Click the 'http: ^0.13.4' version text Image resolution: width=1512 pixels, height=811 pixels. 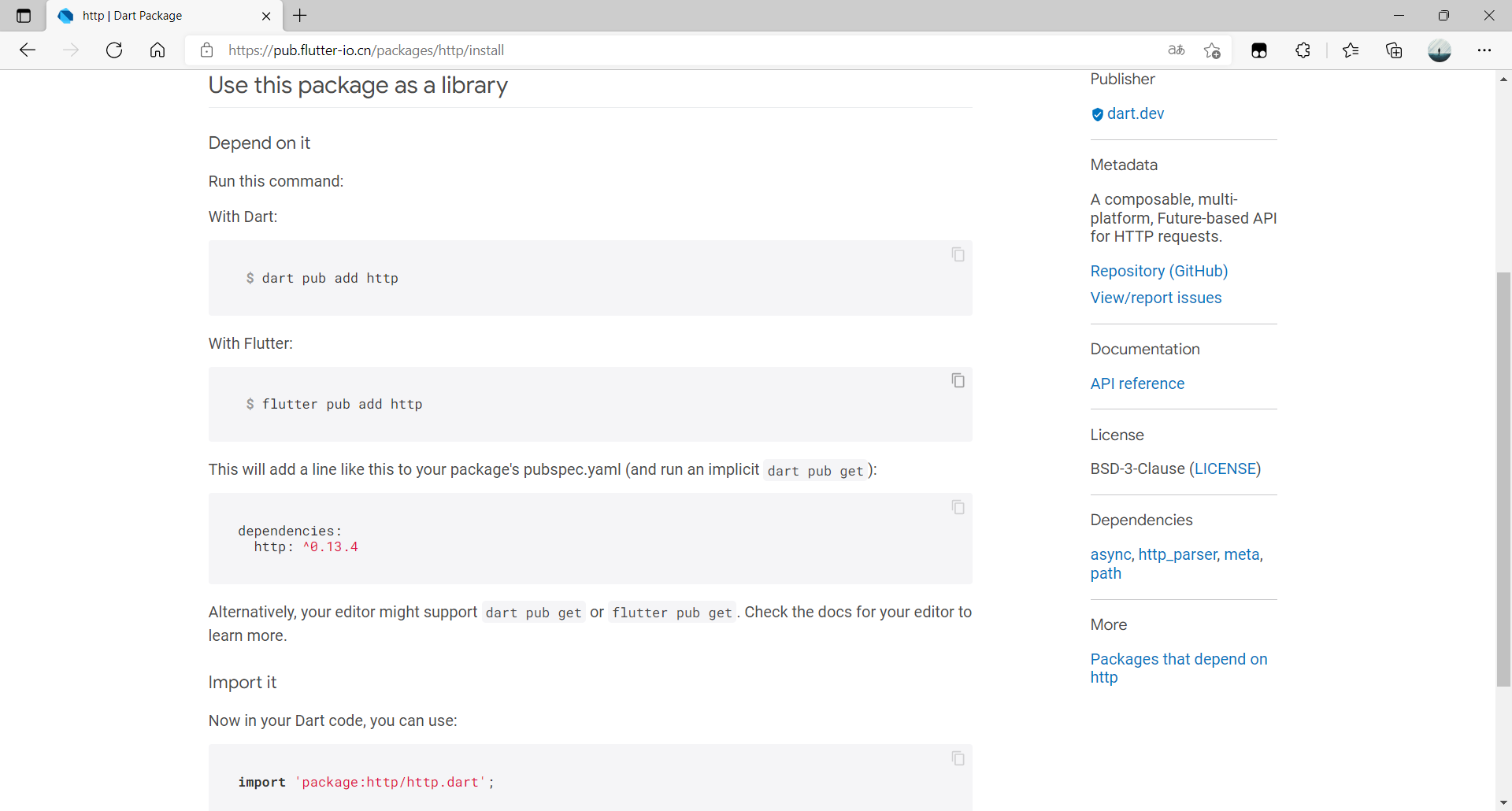pyautogui.click(x=306, y=546)
